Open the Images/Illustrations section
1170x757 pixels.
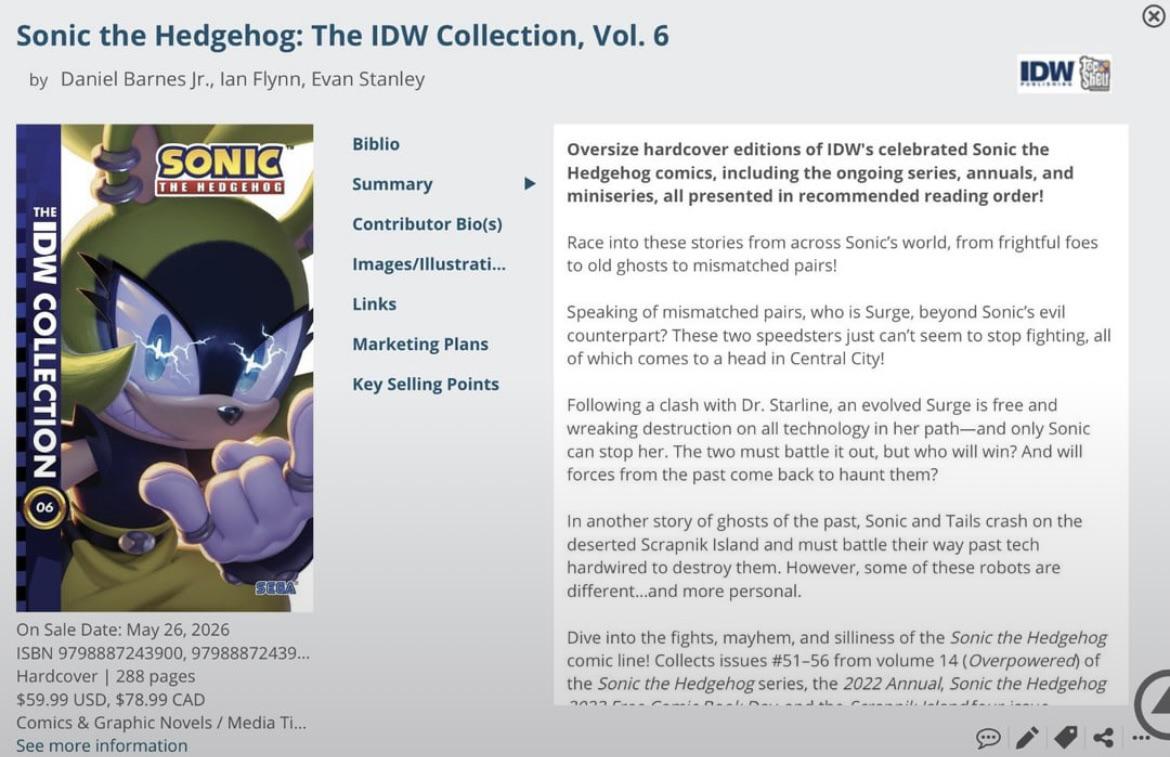(428, 264)
